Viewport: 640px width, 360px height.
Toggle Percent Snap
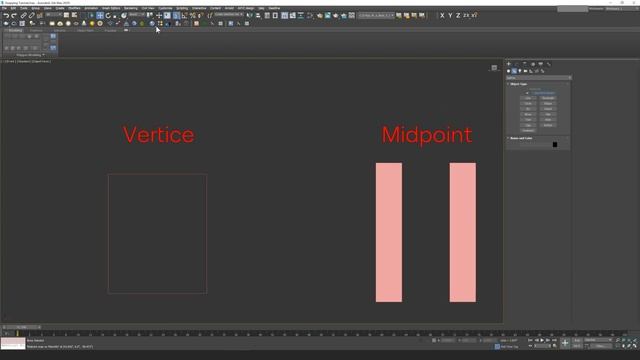pos(192,16)
